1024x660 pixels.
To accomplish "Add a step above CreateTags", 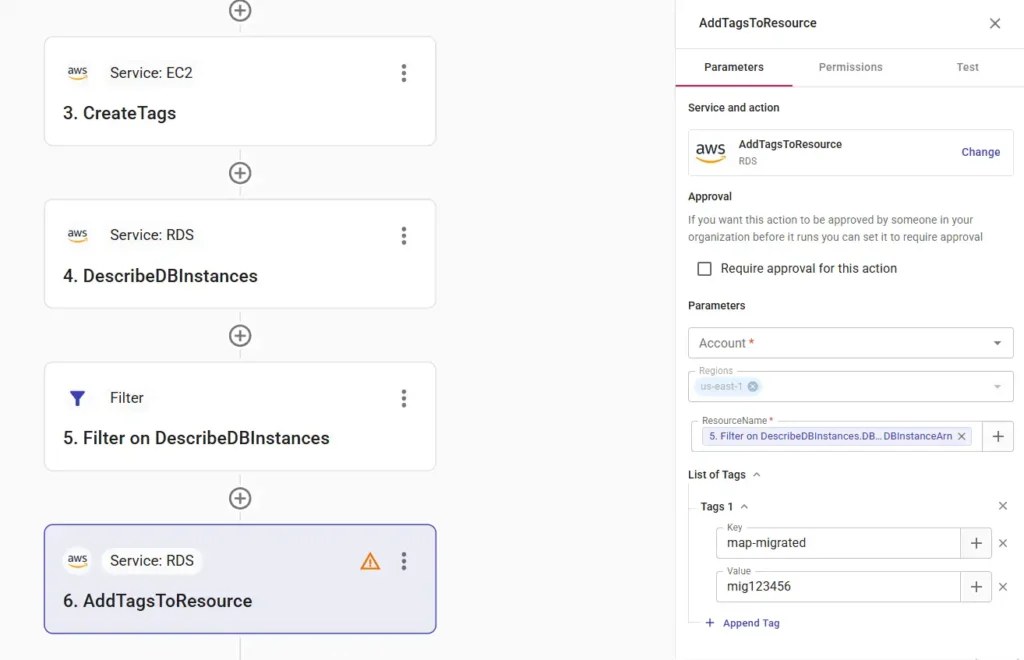I will [240, 10].
